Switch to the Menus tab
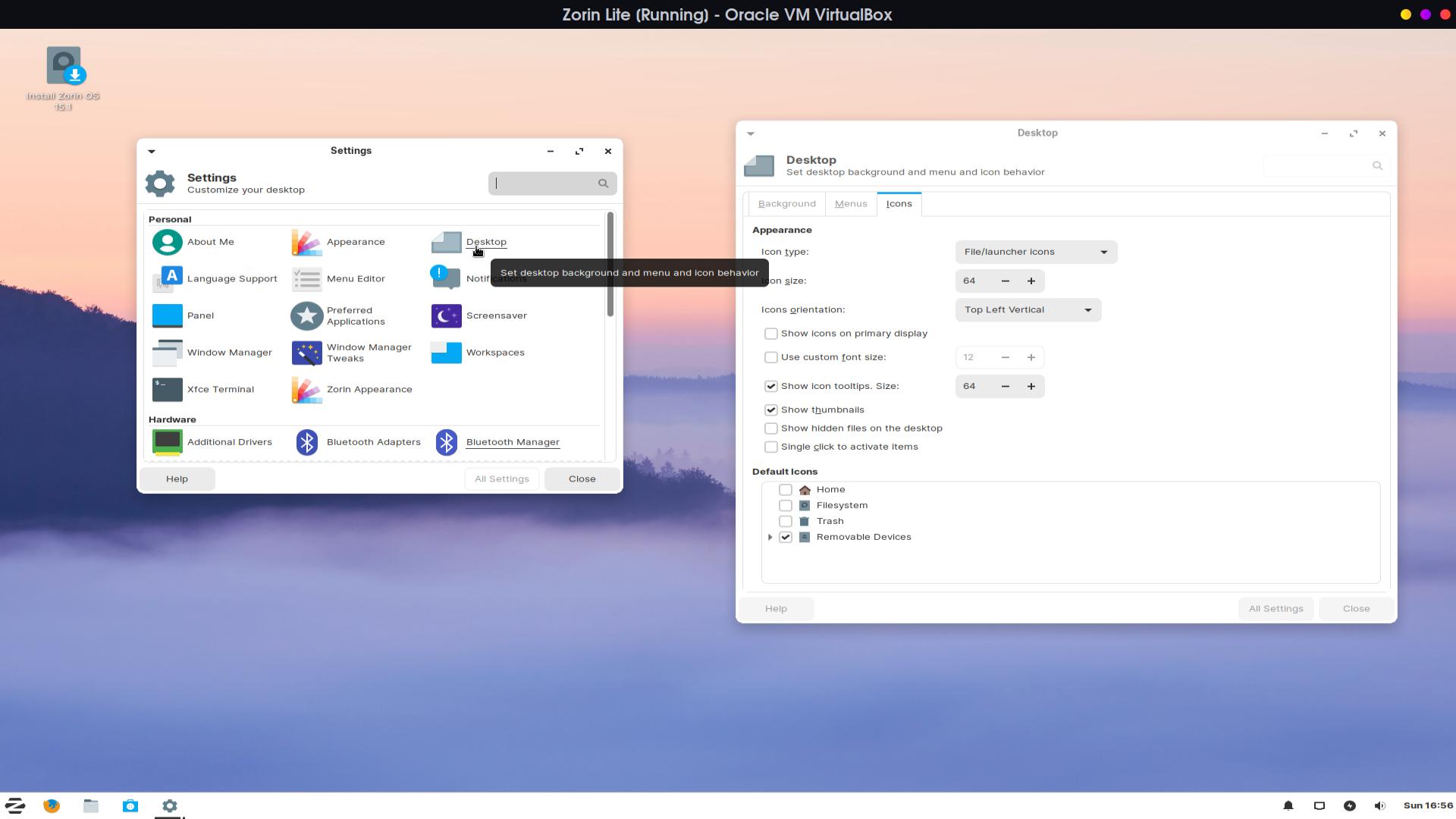 coord(850,203)
